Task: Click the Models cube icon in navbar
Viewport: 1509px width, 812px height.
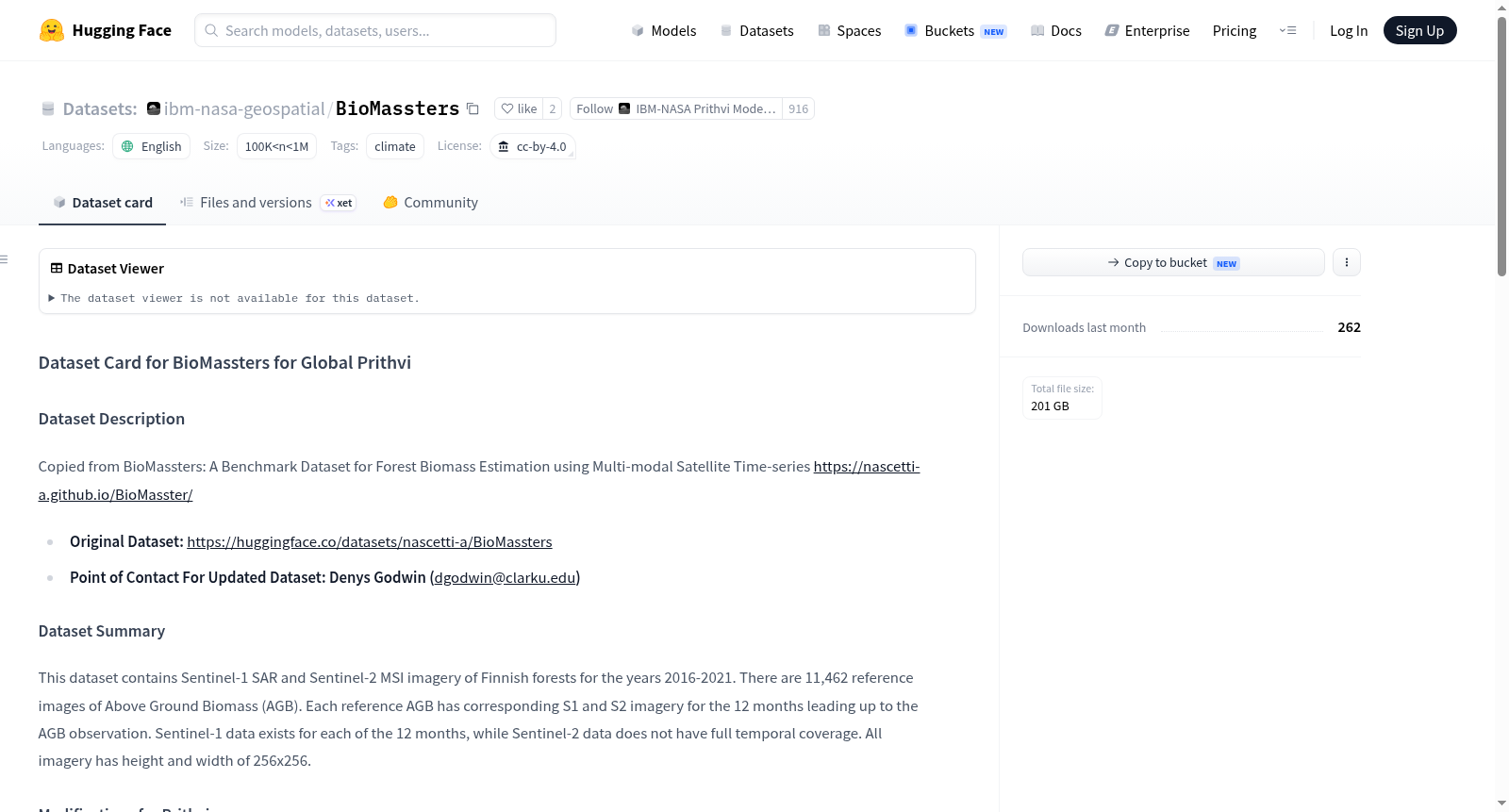Action: click(638, 30)
